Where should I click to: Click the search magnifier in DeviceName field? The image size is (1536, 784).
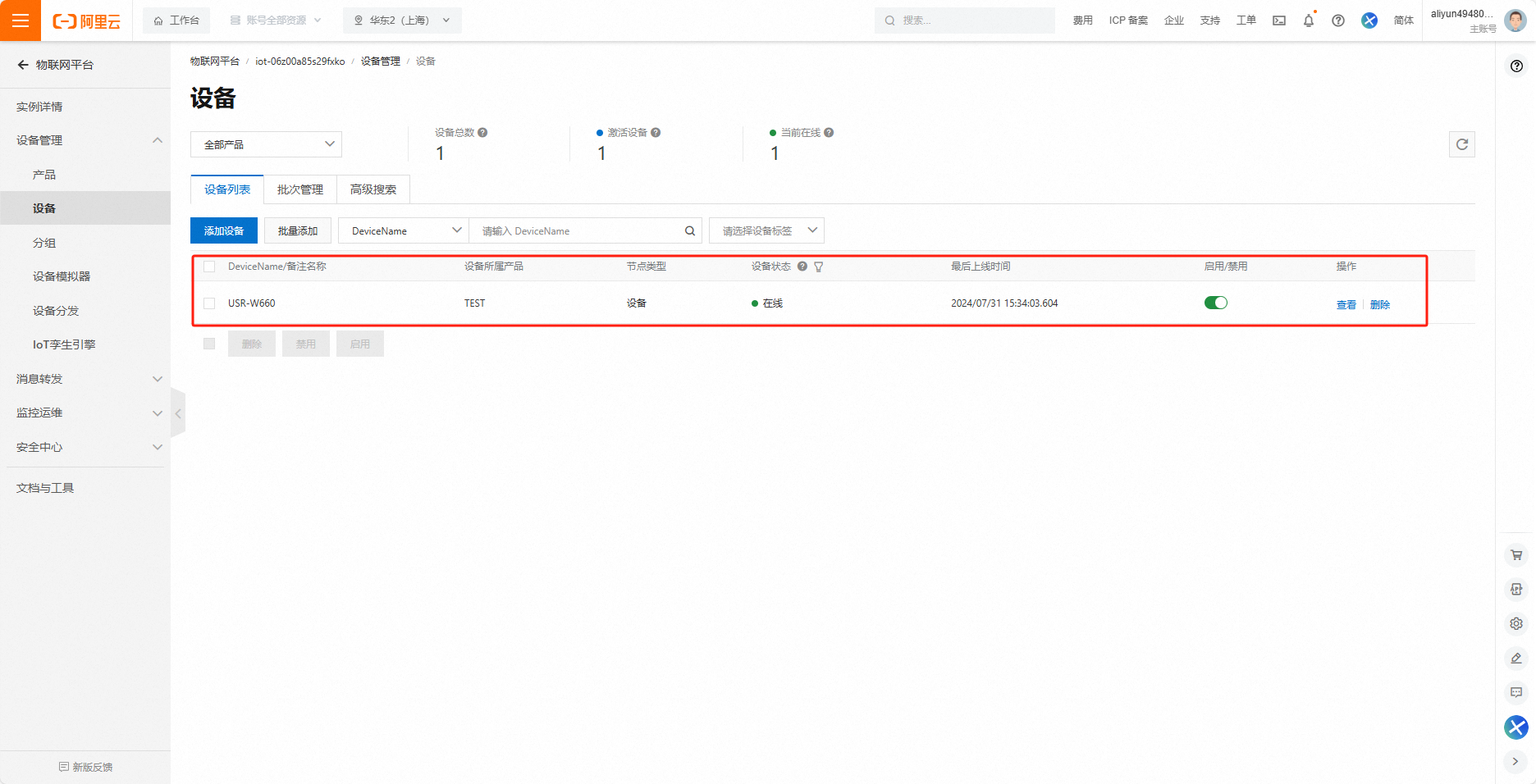pos(690,231)
